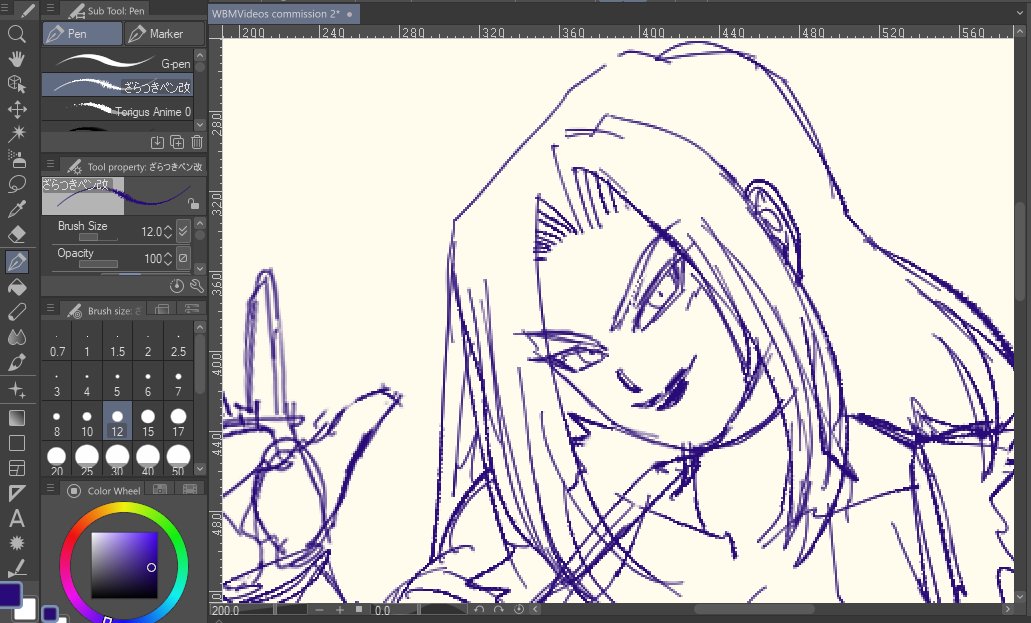This screenshot has width=1031, height=623.
Task: Select the Gradient tool
Action: point(16,418)
